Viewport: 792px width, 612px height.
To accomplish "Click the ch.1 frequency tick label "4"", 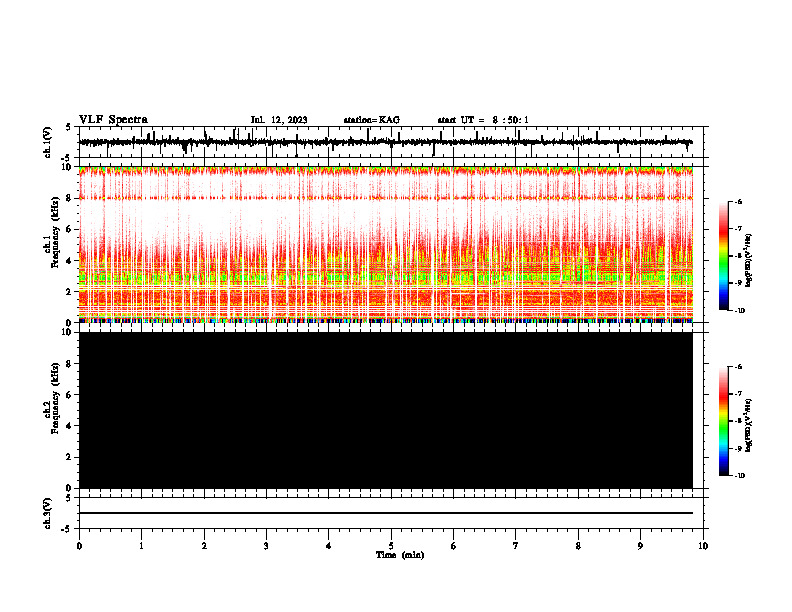I will pos(68,261).
